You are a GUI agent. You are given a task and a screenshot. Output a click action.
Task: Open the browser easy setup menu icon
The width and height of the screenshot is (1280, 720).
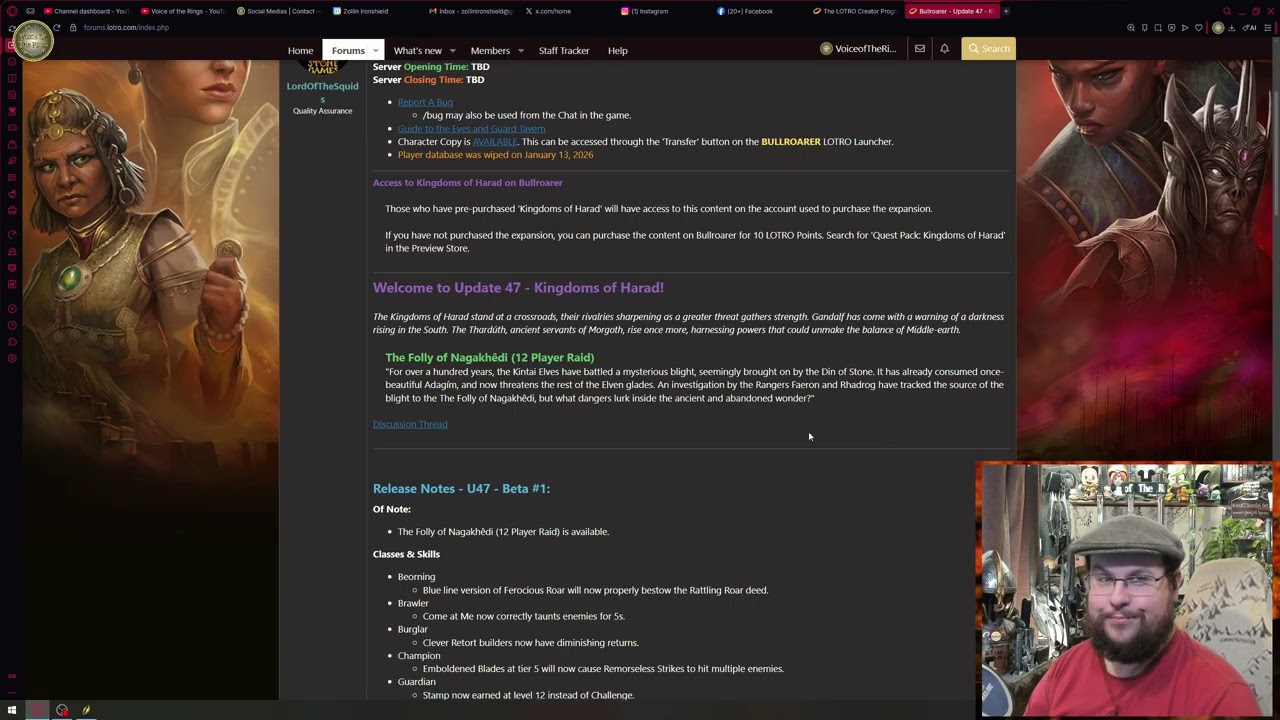[1269, 28]
